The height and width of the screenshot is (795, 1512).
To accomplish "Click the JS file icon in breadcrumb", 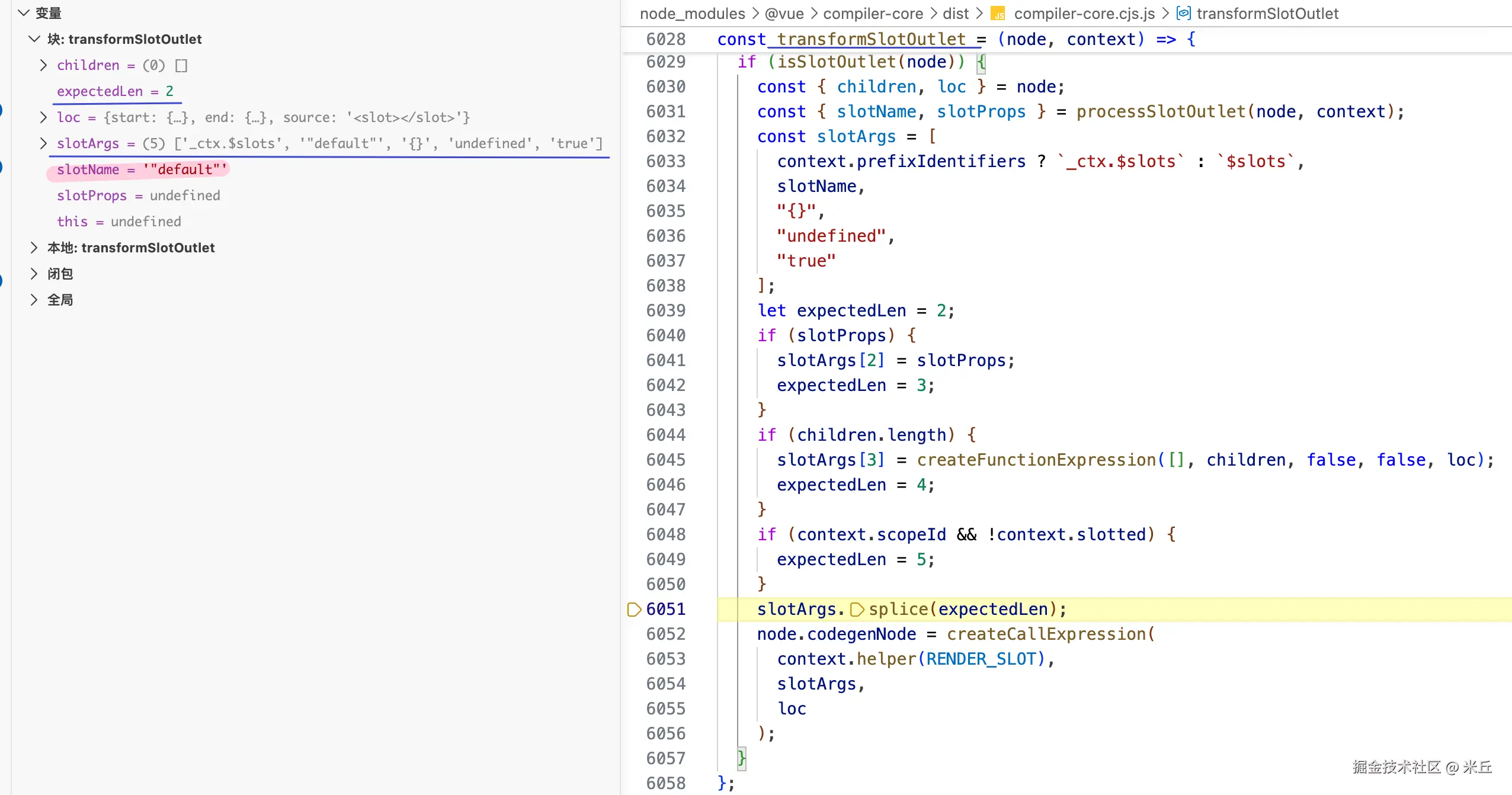I will pos(998,14).
